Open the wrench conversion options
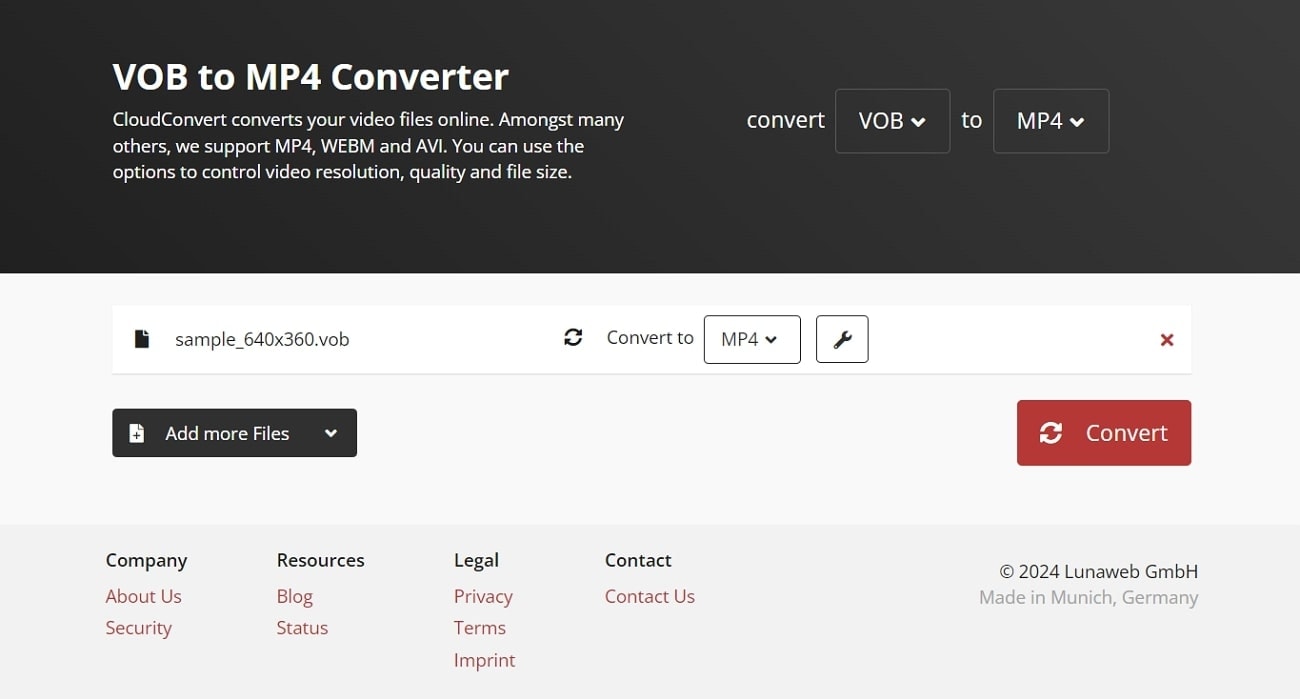This screenshot has height=699, width=1300. pos(842,339)
